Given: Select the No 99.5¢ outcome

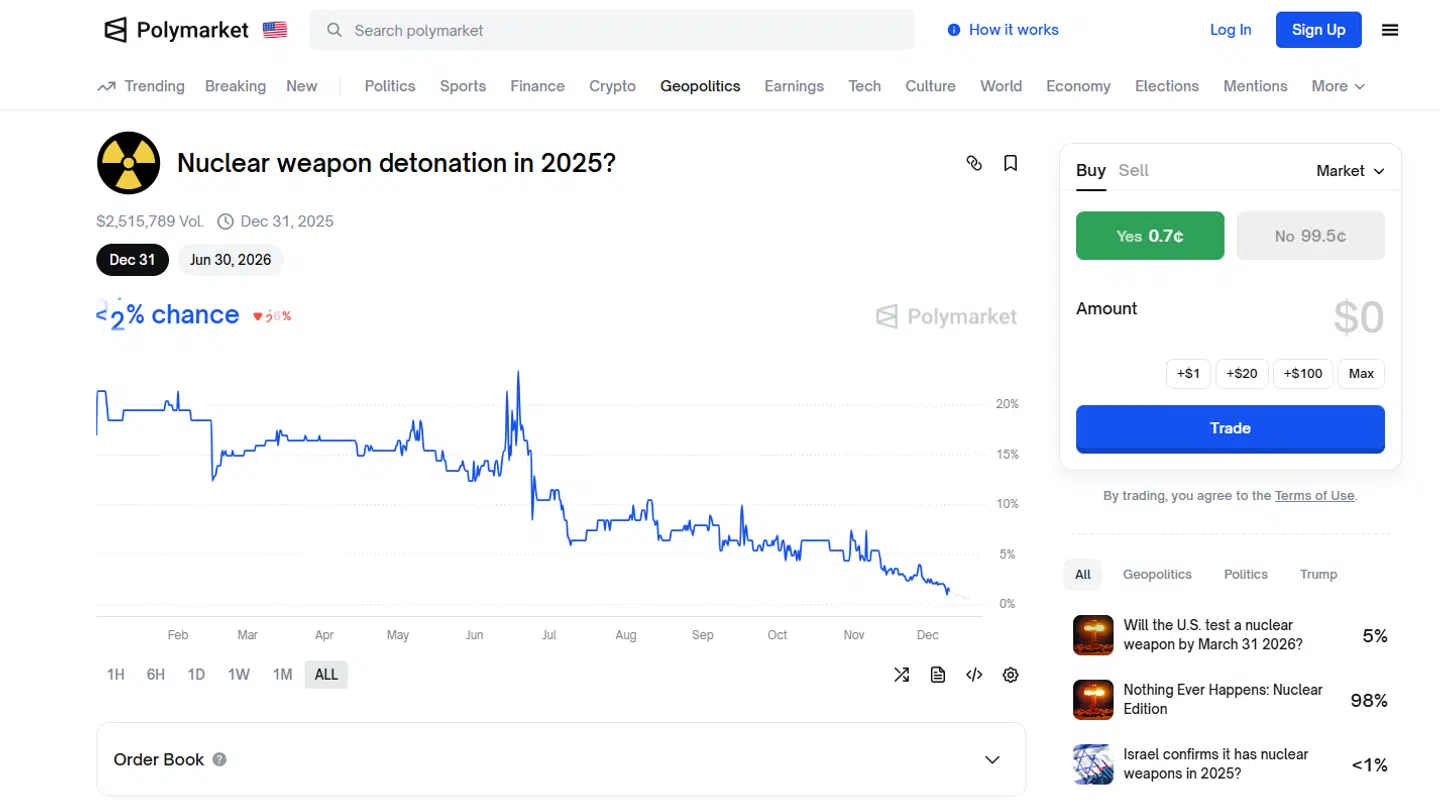Looking at the screenshot, I should [1311, 235].
